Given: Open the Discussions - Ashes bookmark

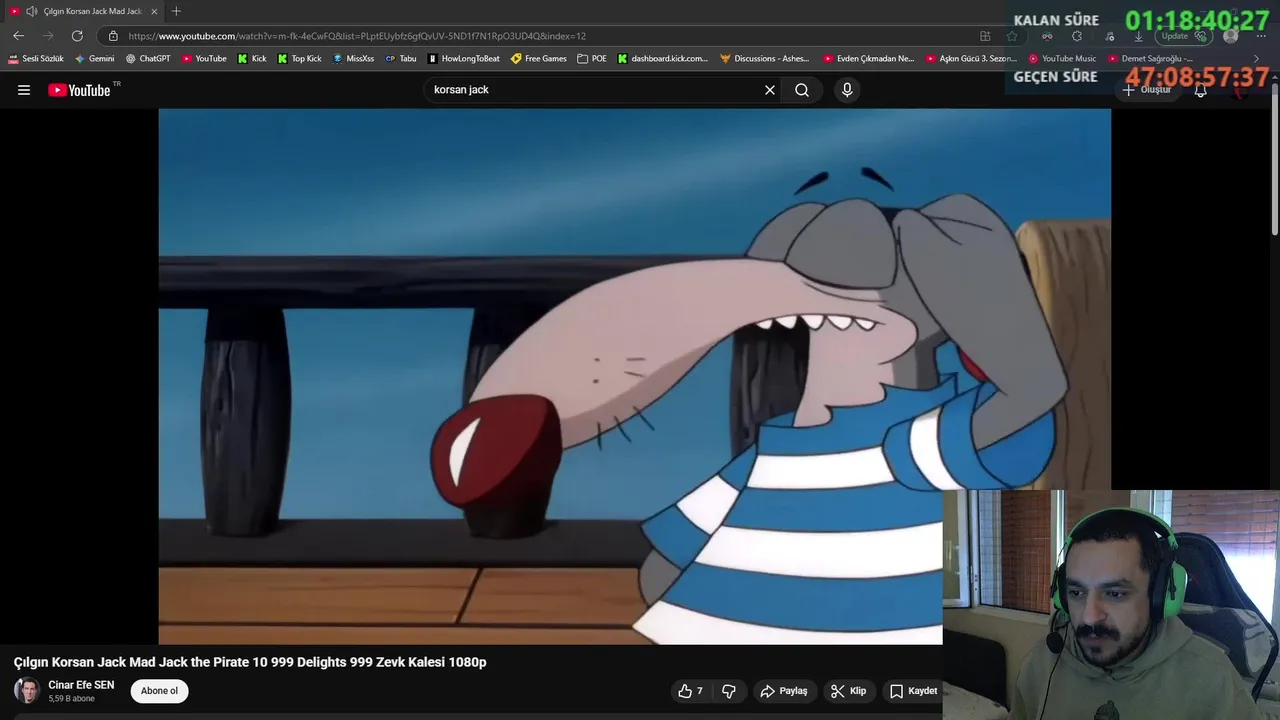Looking at the screenshot, I should [x=765, y=59].
